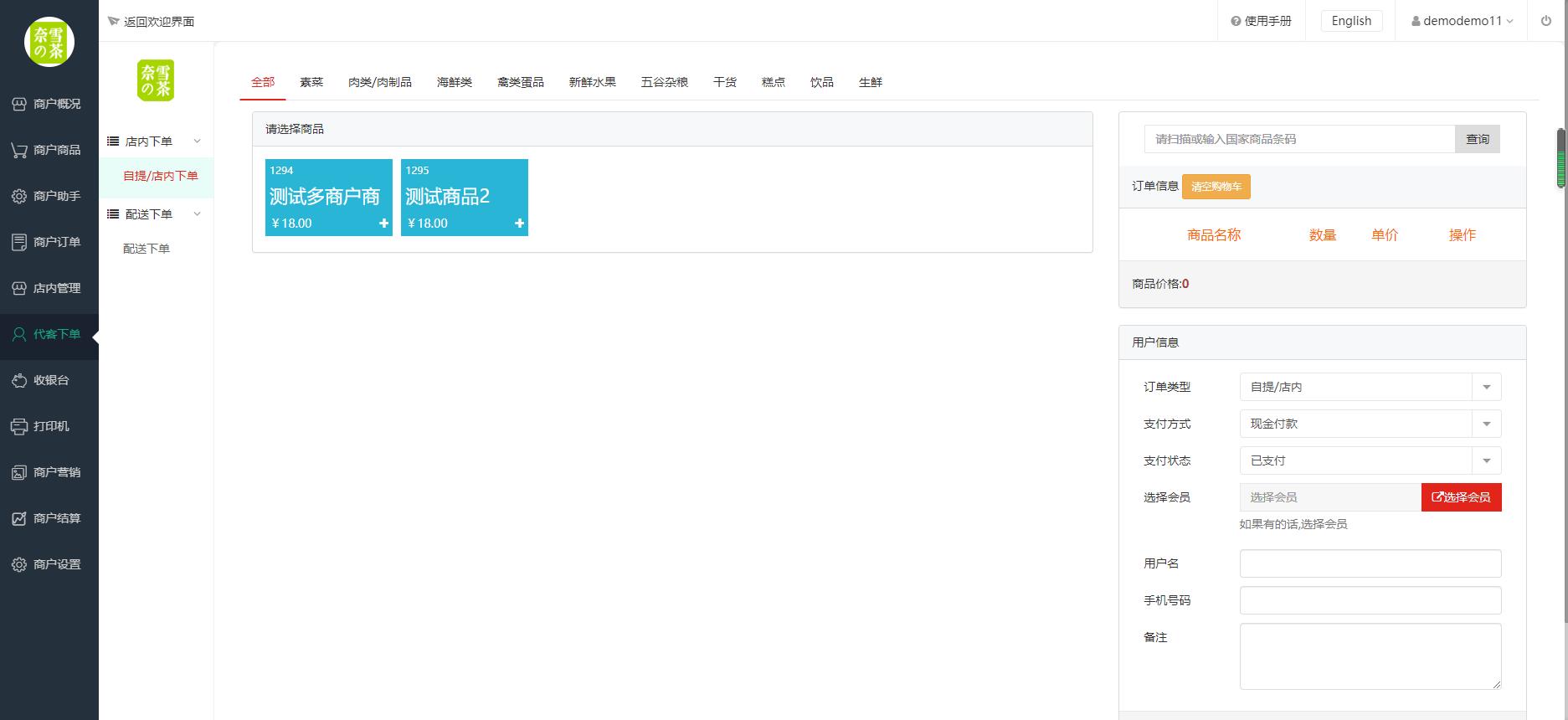Add 测试商品2 with its plus icon
Viewport: 1568px width, 720px height.
[x=519, y=224]
